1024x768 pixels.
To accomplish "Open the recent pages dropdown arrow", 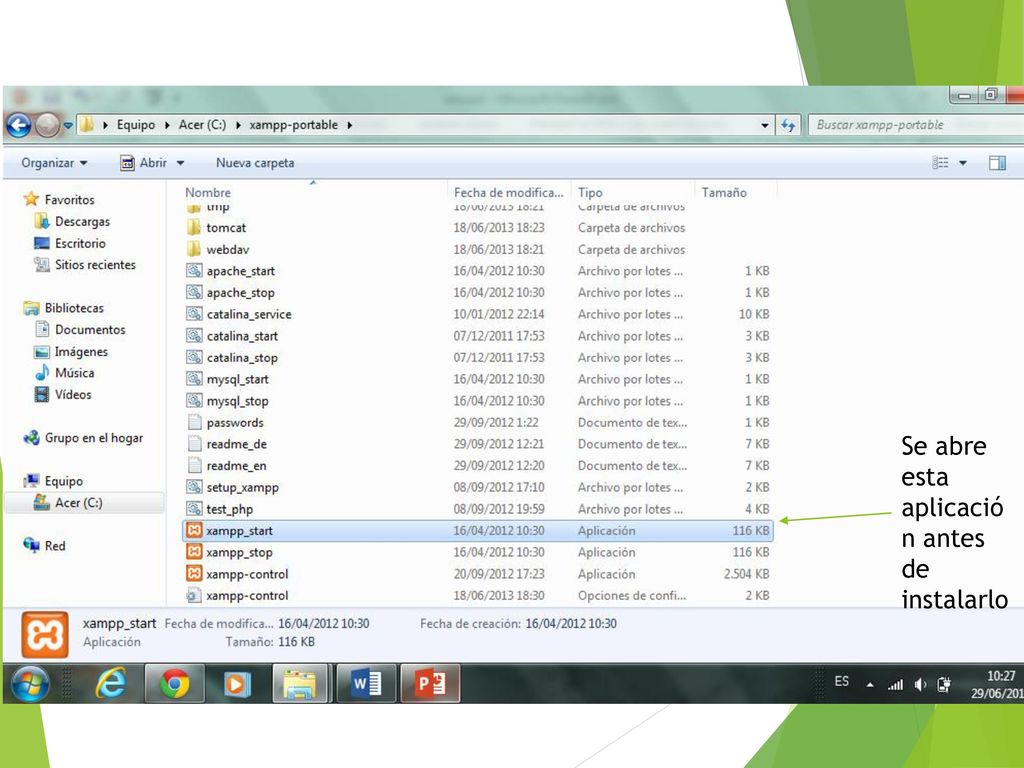I will tap(68, 125).
